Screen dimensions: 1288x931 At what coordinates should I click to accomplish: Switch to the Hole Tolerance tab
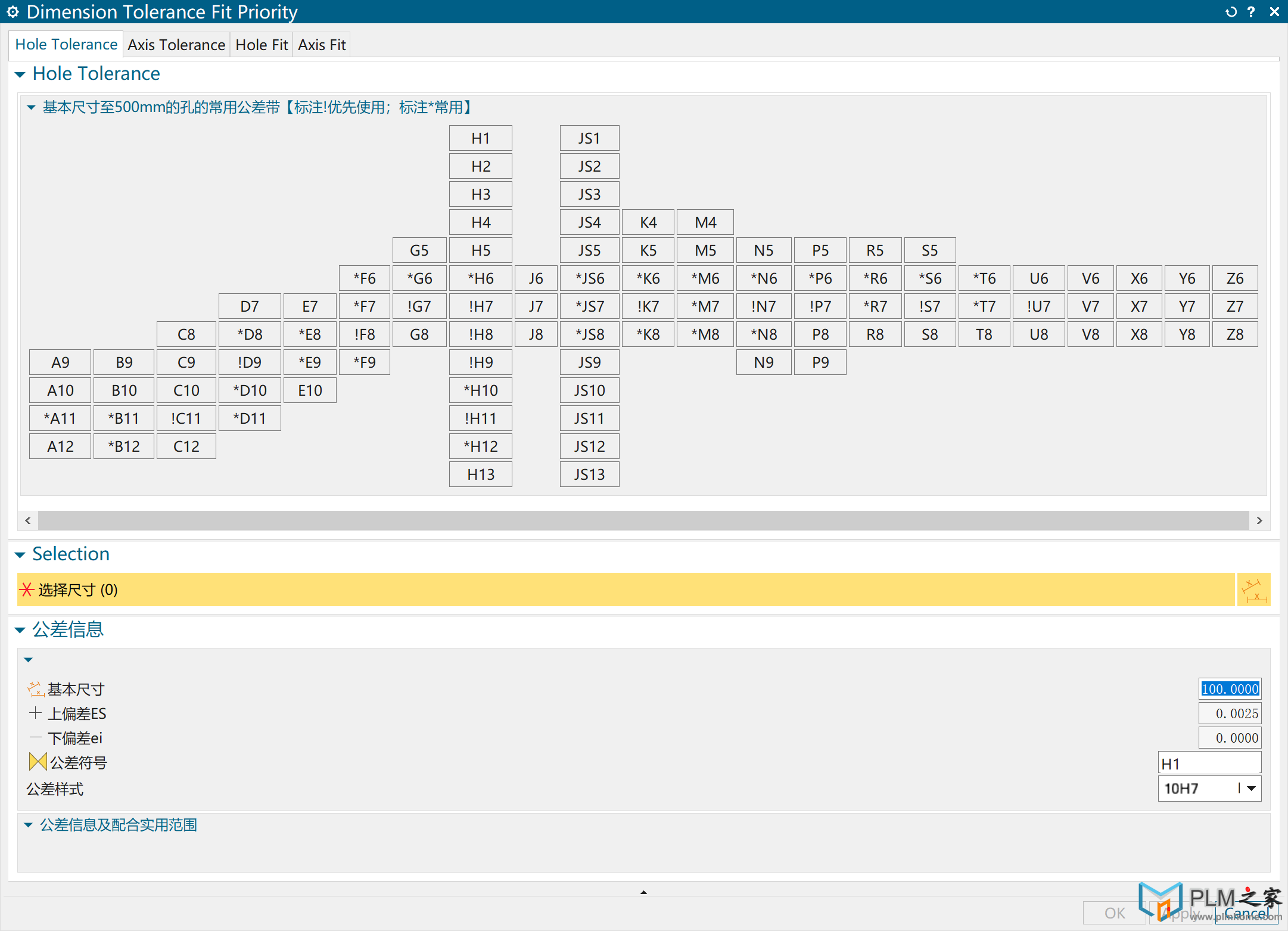click(66, 44)
